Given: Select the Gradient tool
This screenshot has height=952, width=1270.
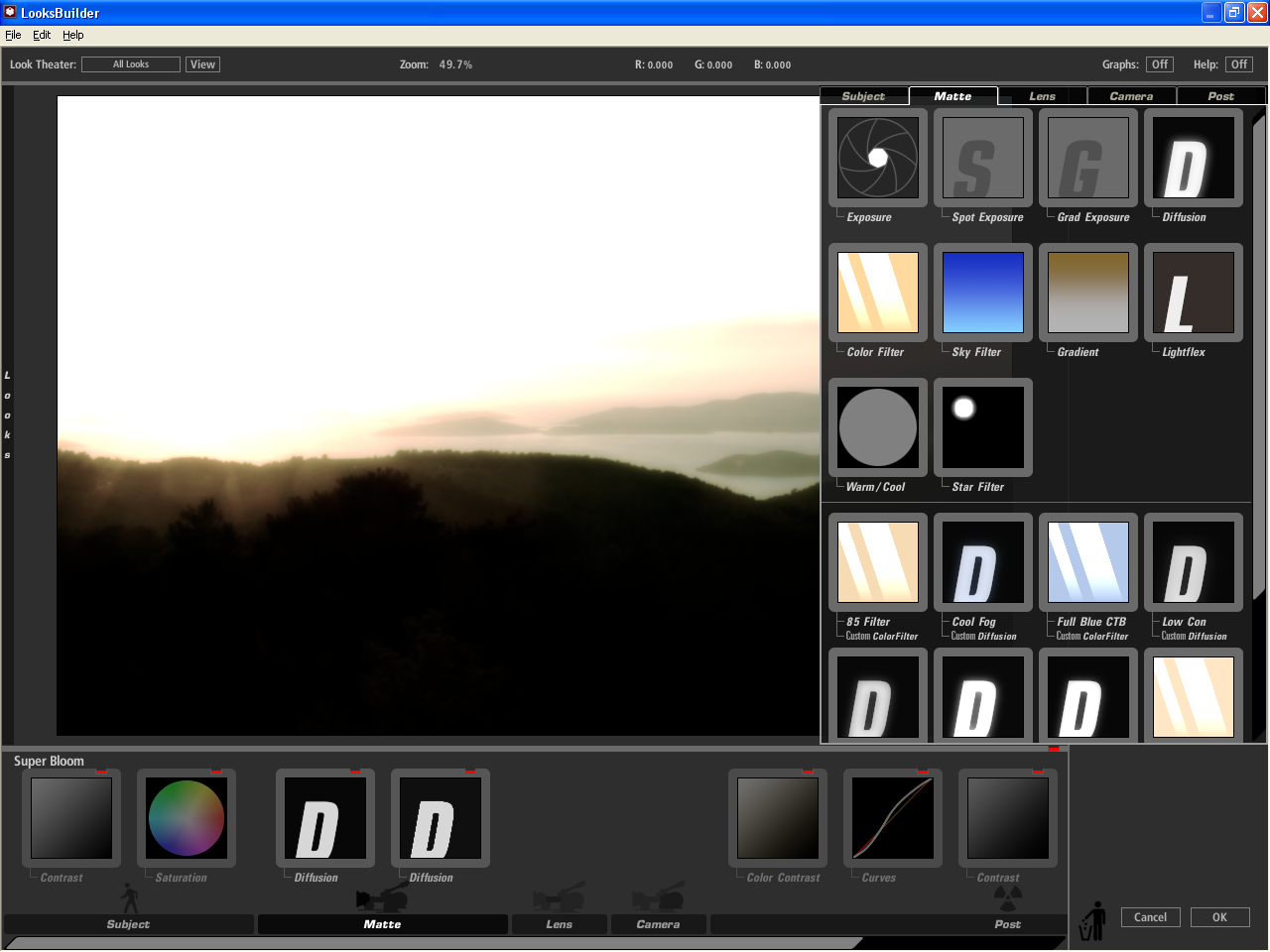Looking at the screenshot, I should click(1087, 293).
